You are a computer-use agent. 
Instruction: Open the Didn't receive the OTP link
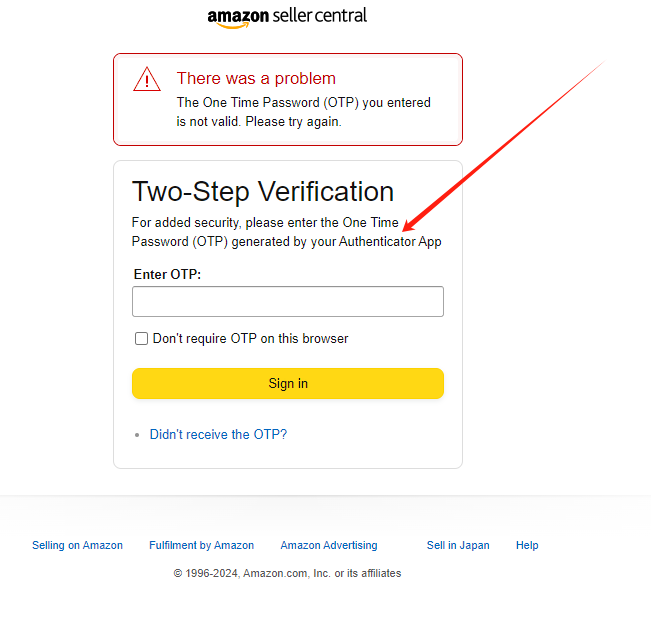(218, 434)
